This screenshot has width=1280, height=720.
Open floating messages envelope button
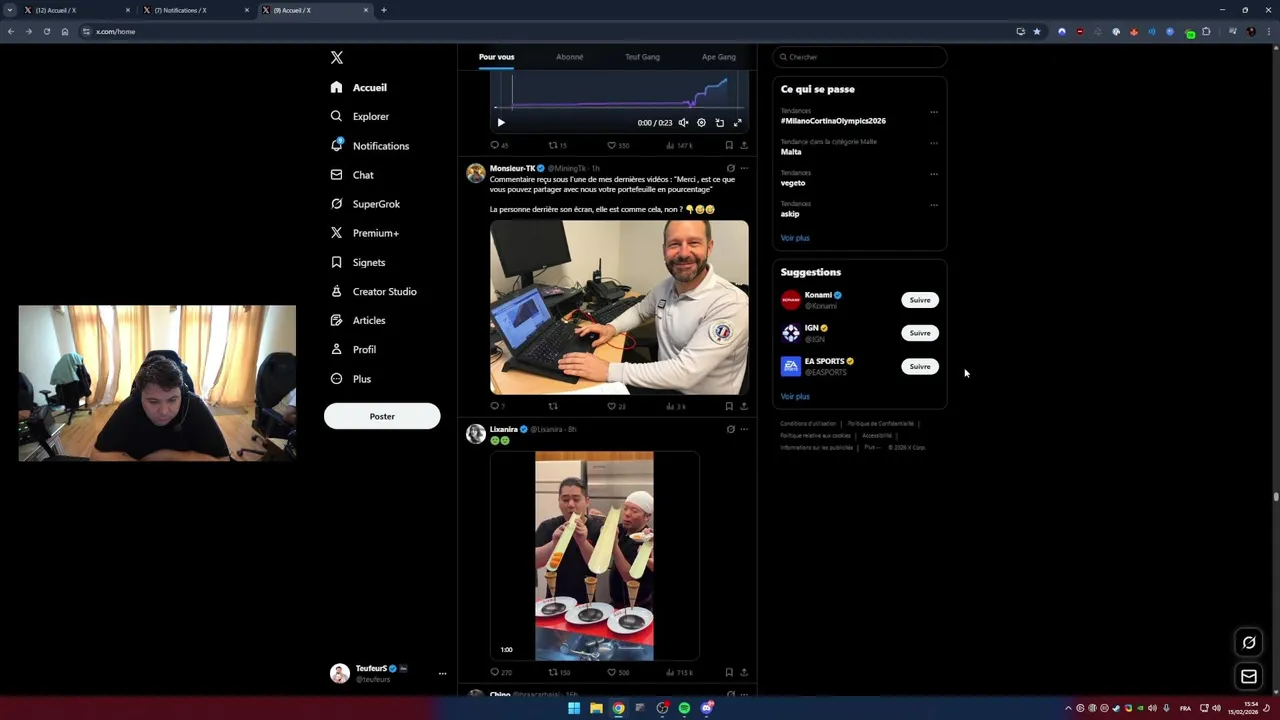1249,677
